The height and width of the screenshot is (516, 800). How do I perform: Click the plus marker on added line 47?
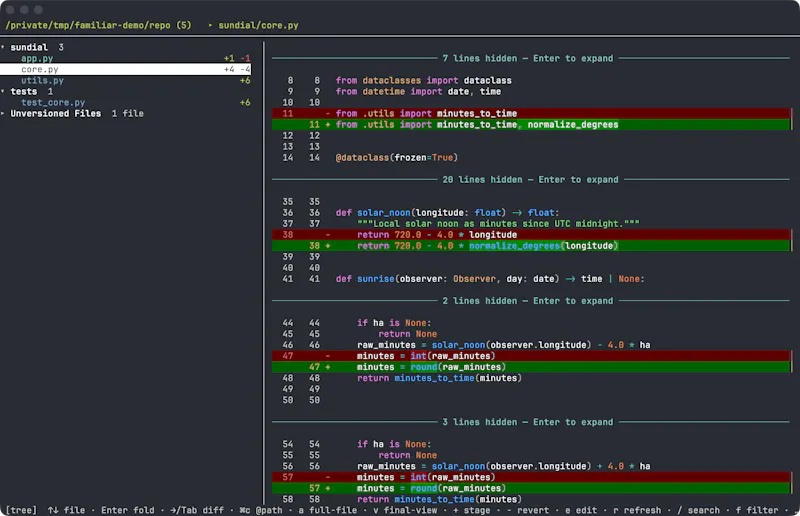[x=328, y=367]
